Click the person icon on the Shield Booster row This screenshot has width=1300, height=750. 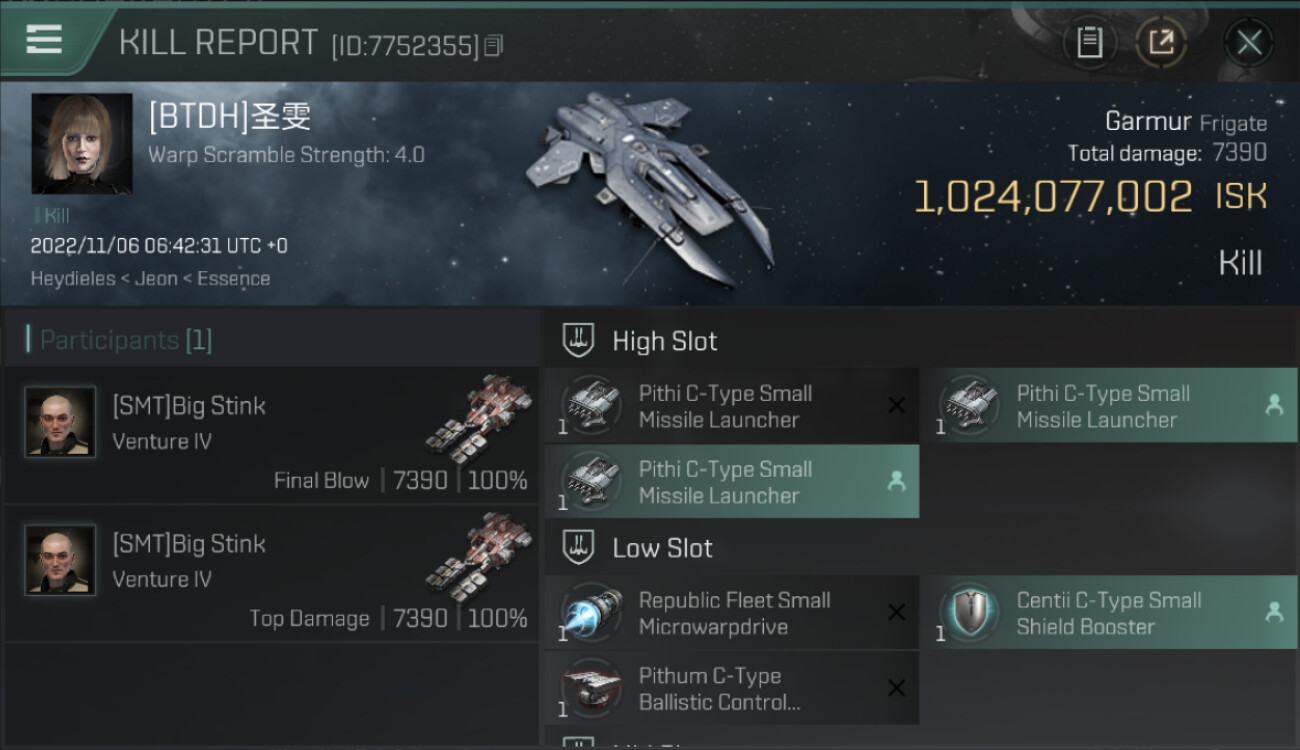coord(1274,612)
